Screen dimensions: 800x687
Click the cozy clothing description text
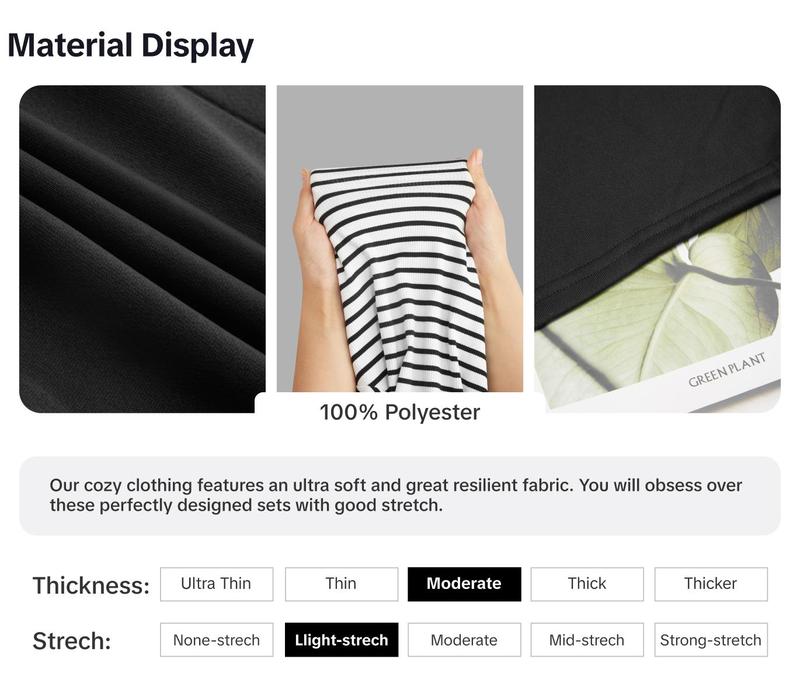click(x=396, y=495)
